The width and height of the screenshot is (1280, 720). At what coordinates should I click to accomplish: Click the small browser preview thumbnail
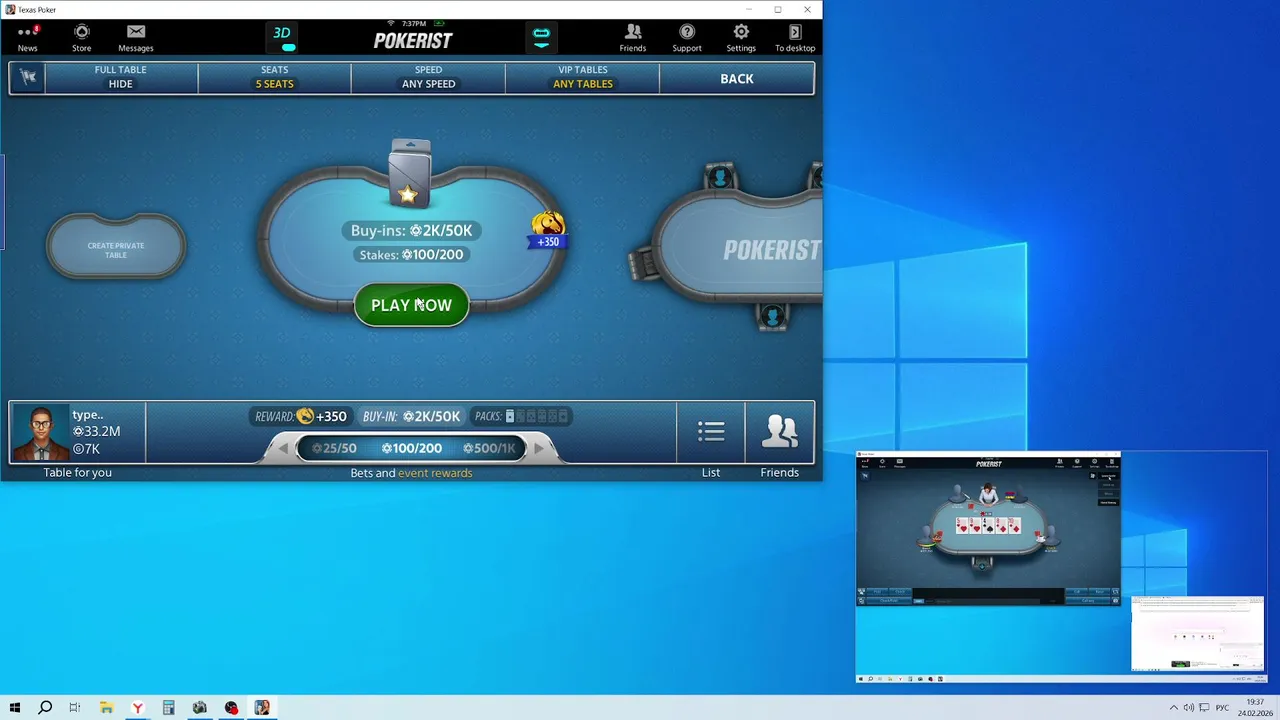coord(1197,634)
